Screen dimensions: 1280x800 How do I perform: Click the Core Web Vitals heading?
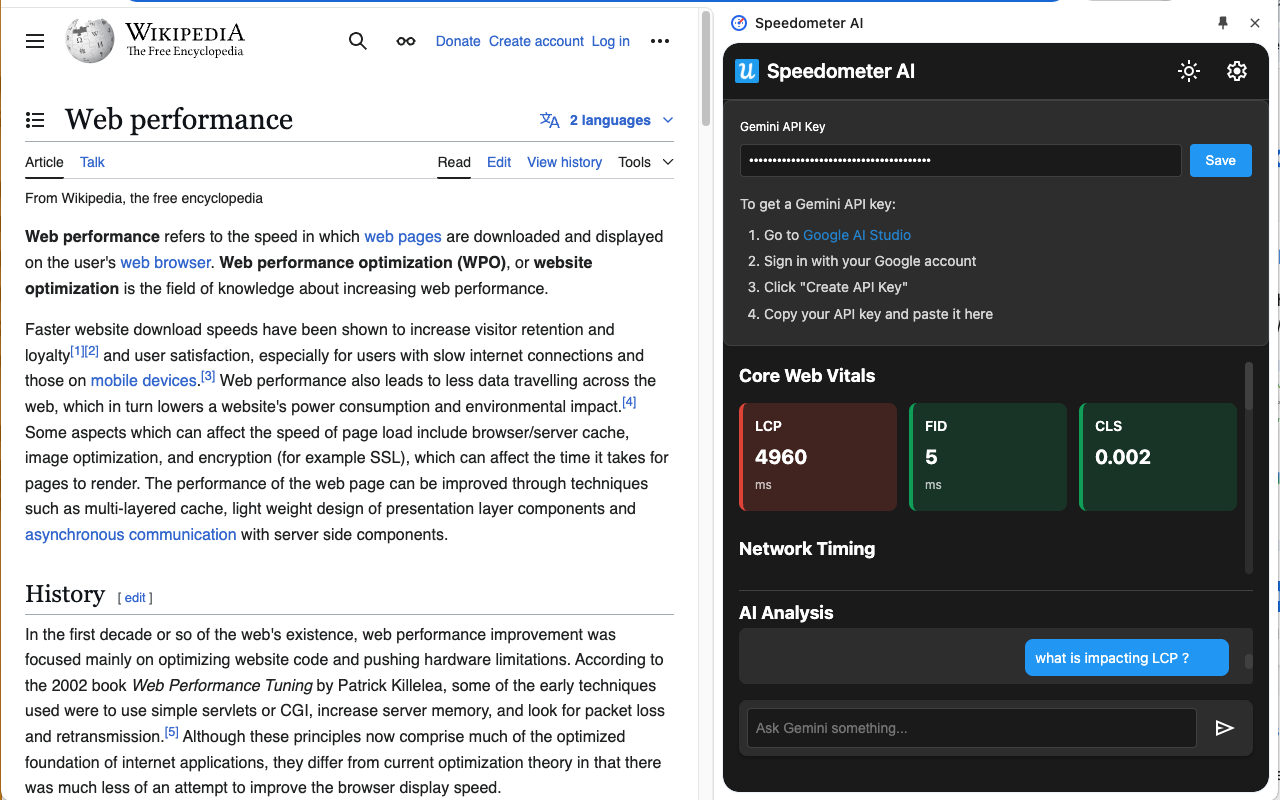pos(807,376)
